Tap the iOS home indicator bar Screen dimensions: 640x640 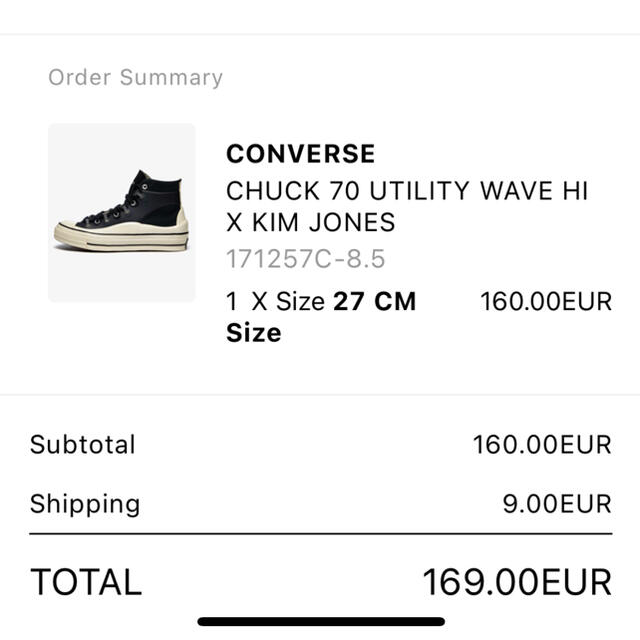pyautogui.click(x=321, y=621)
